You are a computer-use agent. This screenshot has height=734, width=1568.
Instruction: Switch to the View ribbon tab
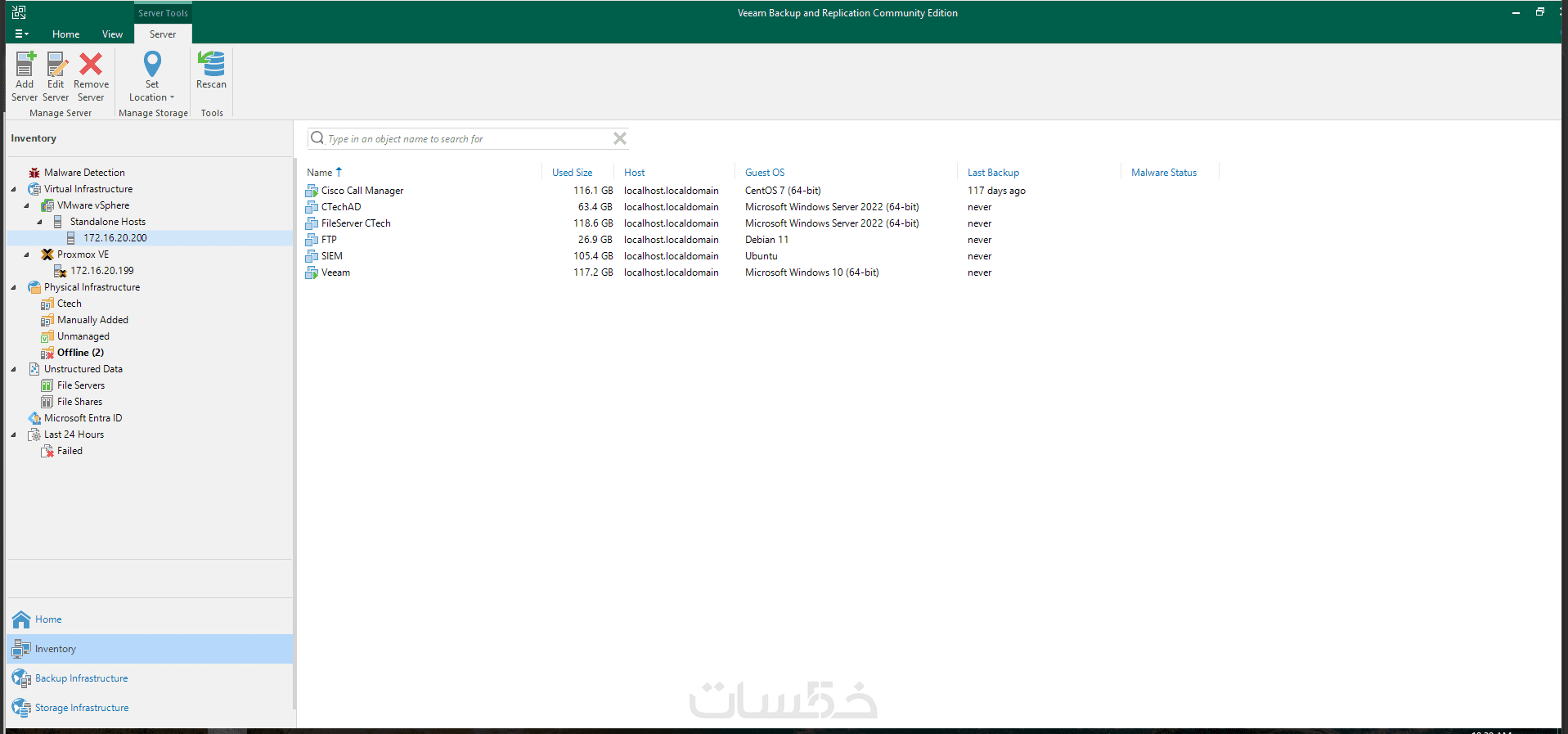112,34
